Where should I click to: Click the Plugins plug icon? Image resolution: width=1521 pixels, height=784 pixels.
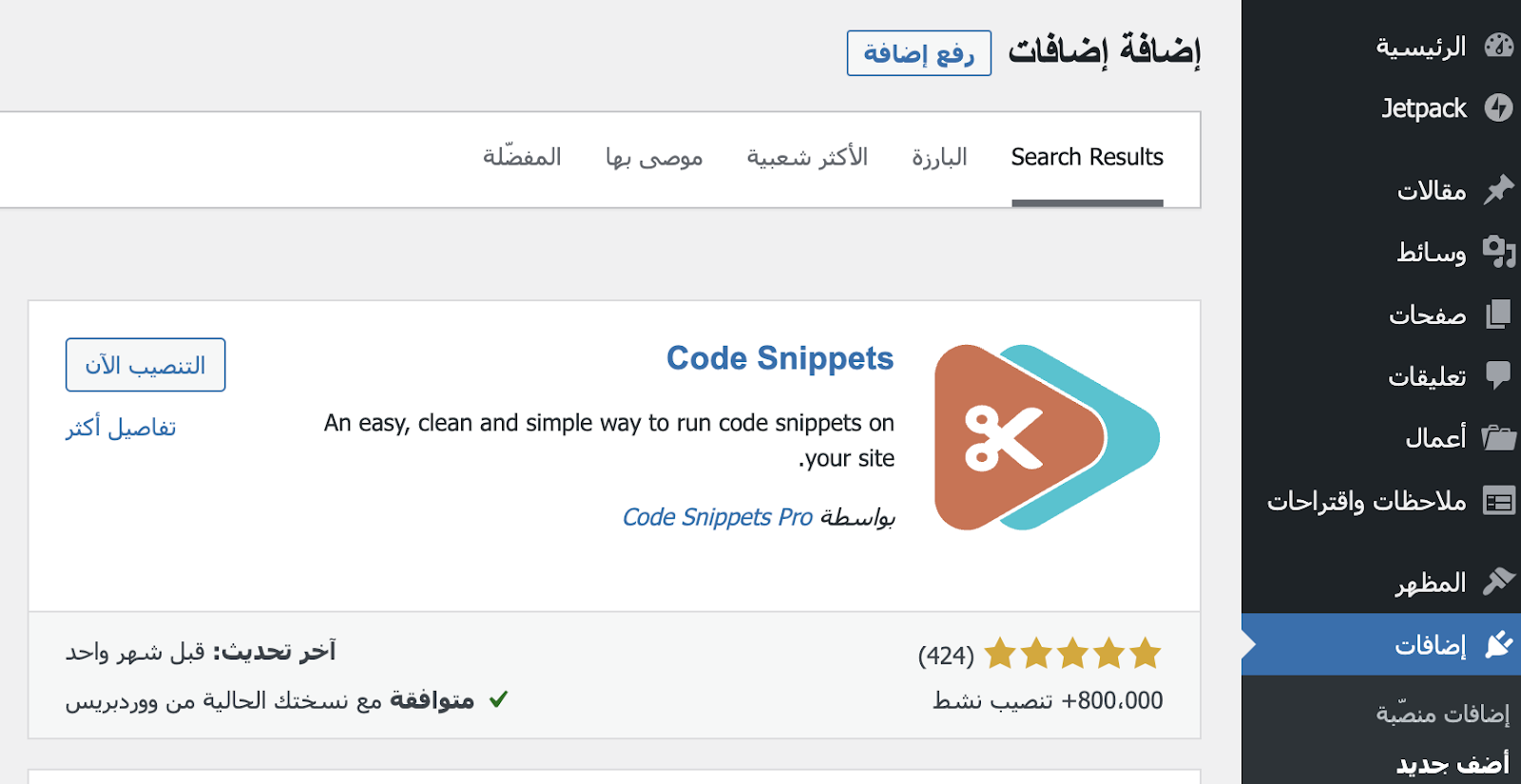[x=1498, y=644]
